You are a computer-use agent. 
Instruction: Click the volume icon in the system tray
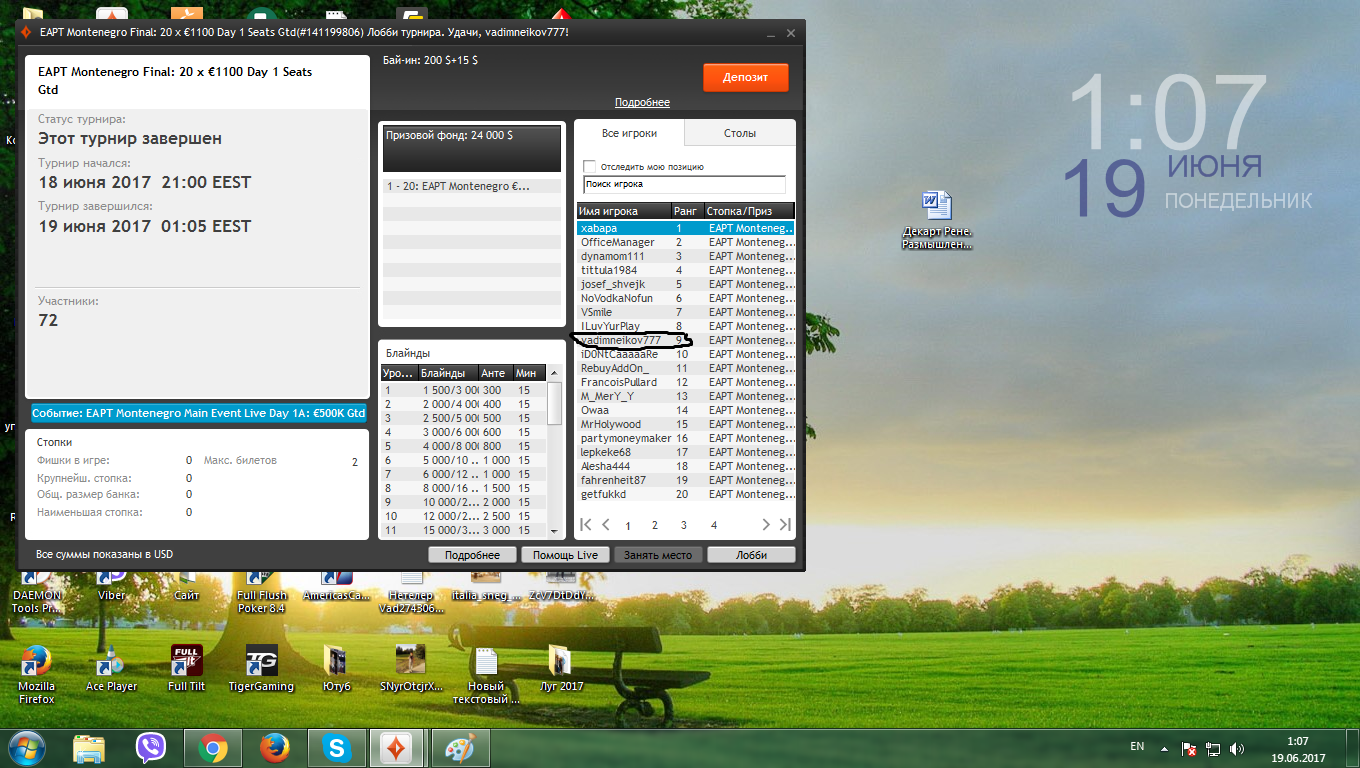pyautogui.click(x=1237, y=747)
